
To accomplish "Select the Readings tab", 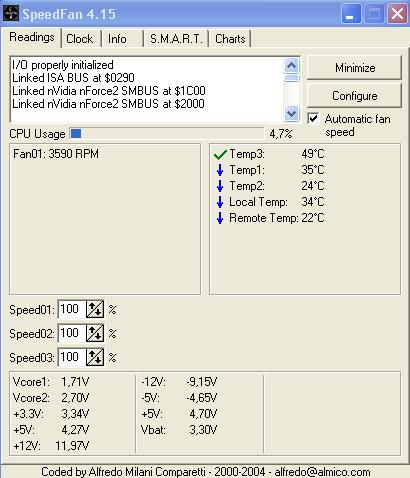I will click(32, 37).
